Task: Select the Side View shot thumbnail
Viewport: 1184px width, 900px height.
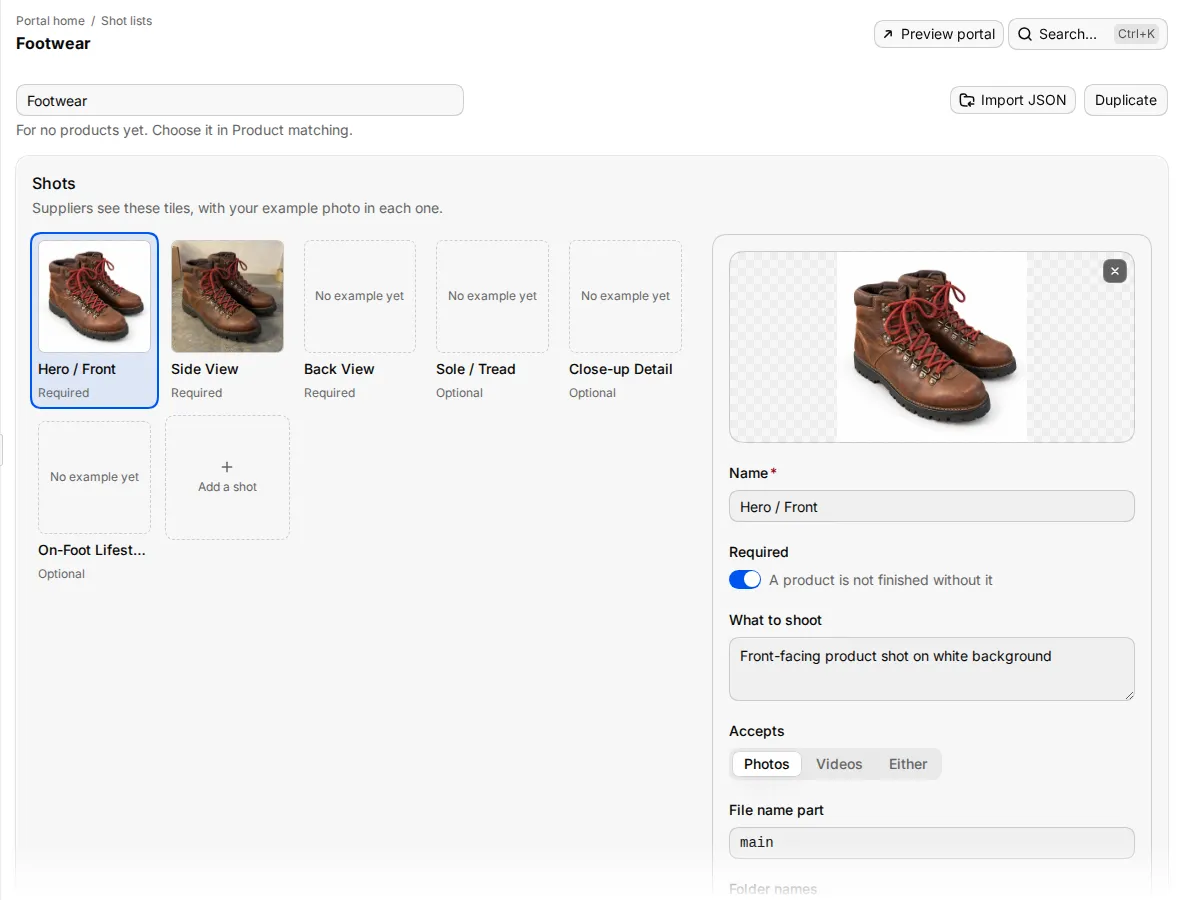Action: (227, 296)
